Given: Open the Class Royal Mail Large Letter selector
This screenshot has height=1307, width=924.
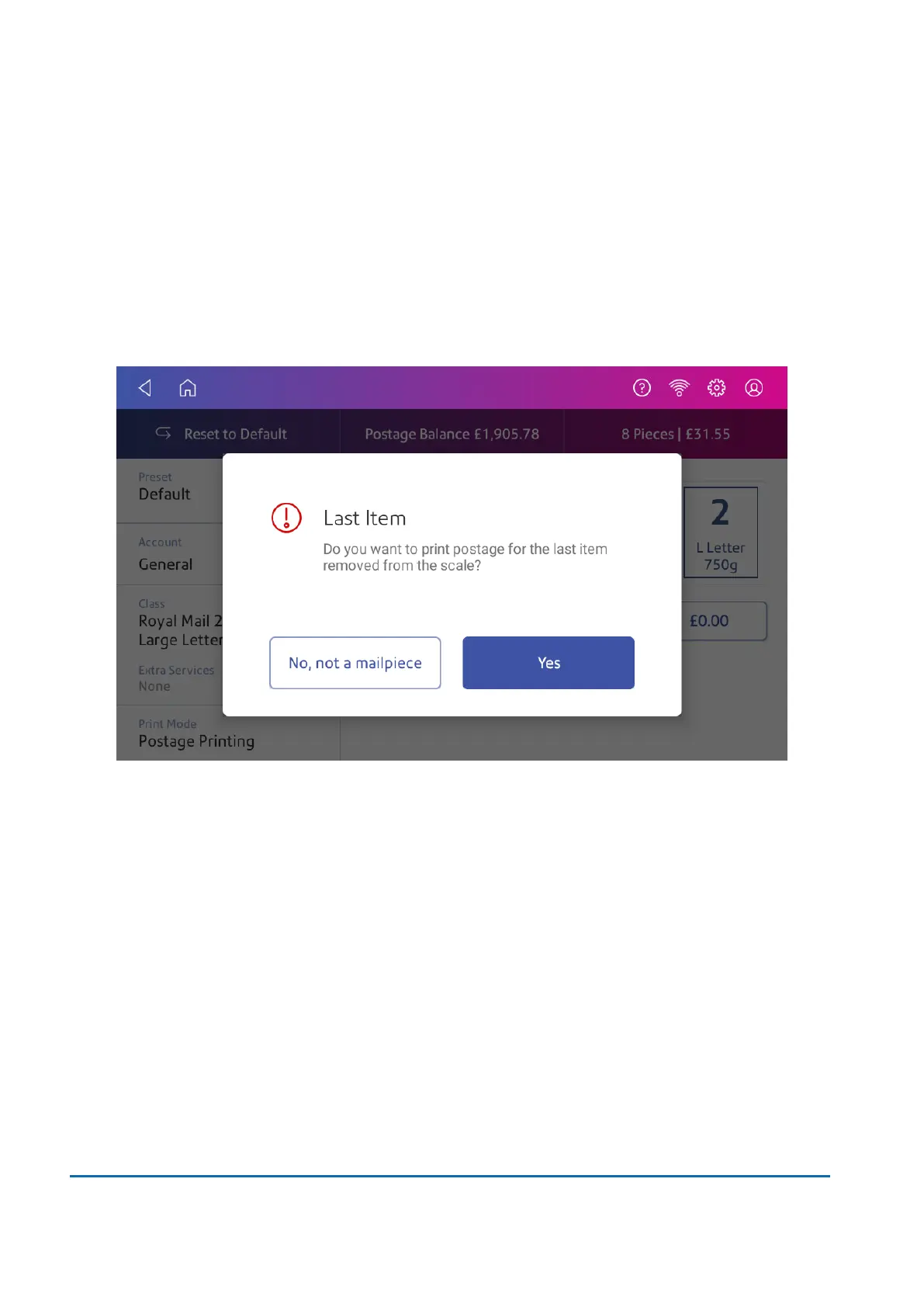Looking at the screenshot, I should click(170, 623).
